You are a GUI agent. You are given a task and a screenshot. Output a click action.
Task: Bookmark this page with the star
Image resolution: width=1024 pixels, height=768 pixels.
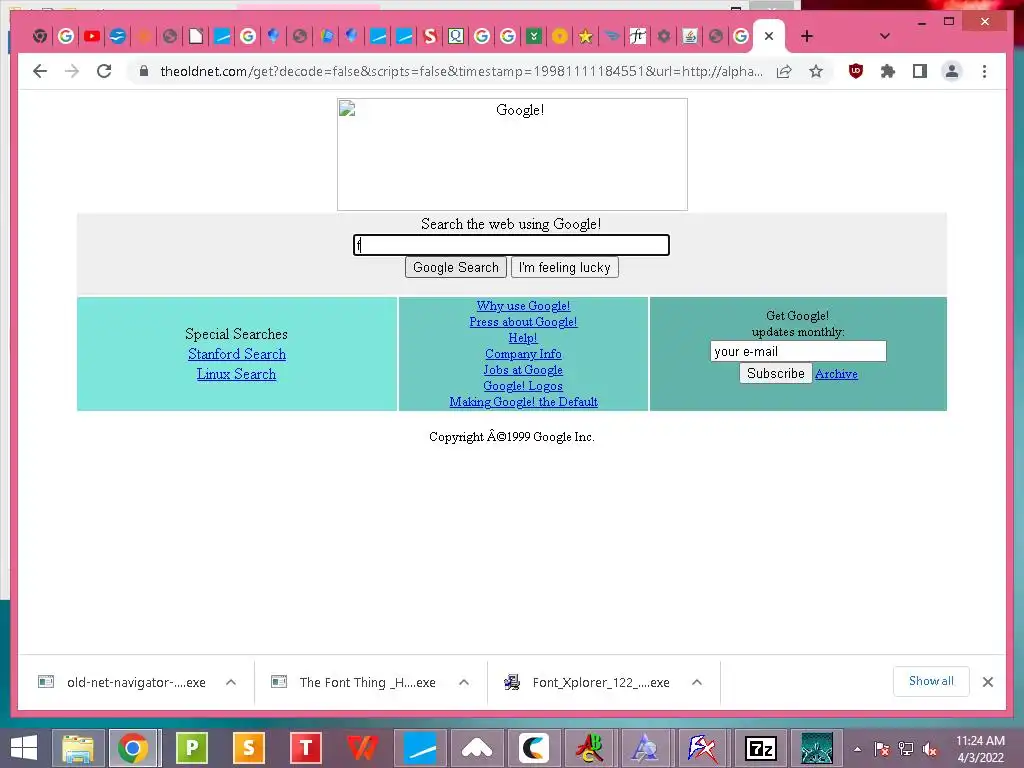pos(816,71)
